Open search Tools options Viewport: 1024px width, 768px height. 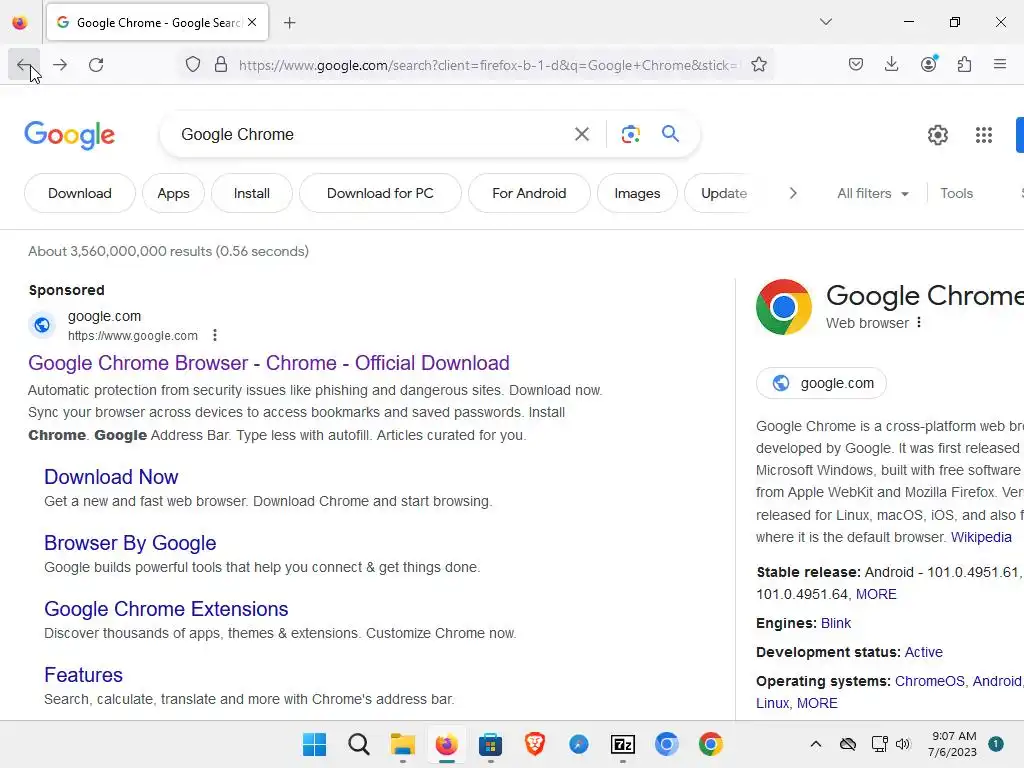click(956, 193)
